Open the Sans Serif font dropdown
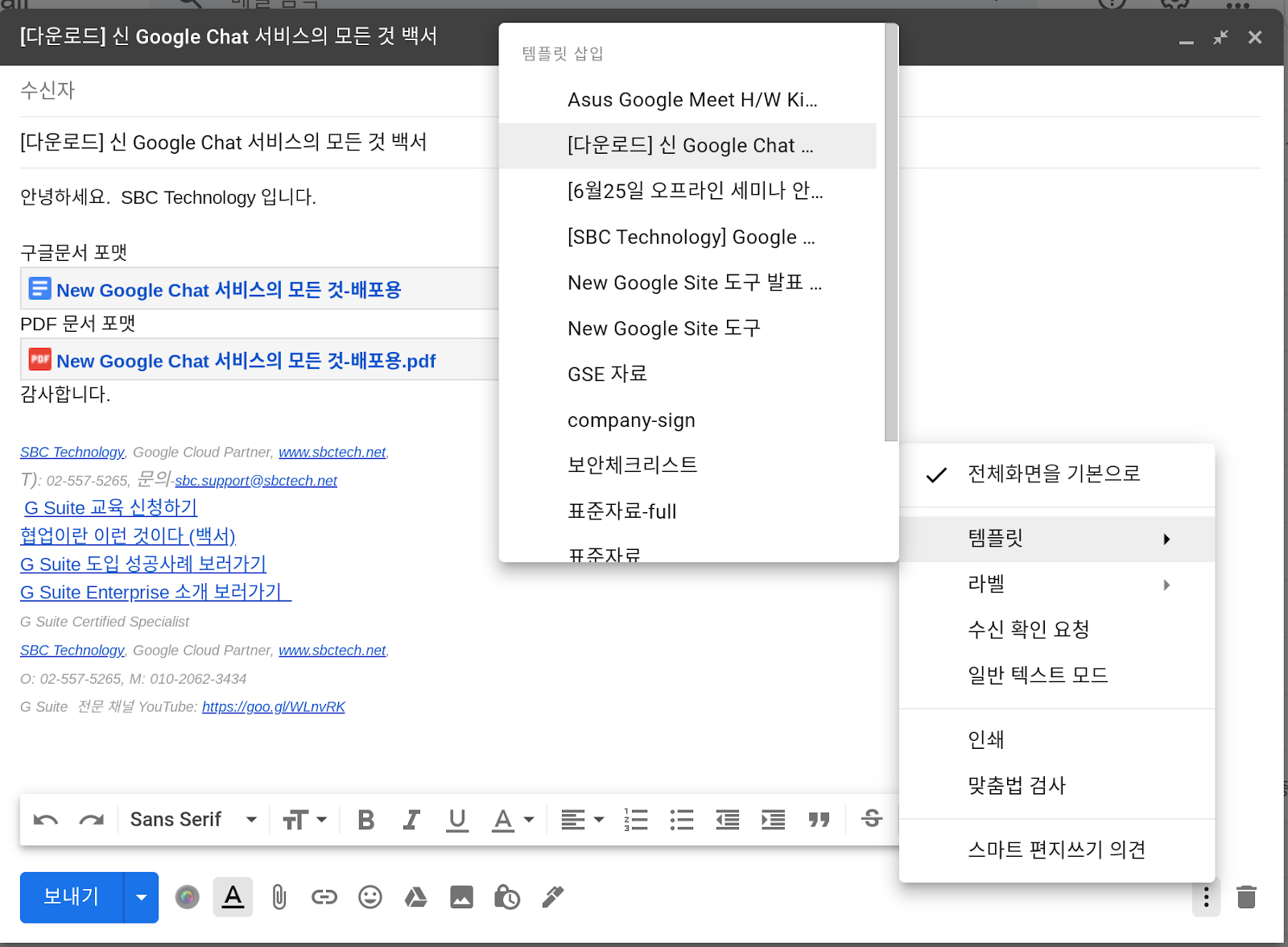Image resolution: width=1288 pixels, height=947 pixels. pyautogui.click(x=193, y=820)
